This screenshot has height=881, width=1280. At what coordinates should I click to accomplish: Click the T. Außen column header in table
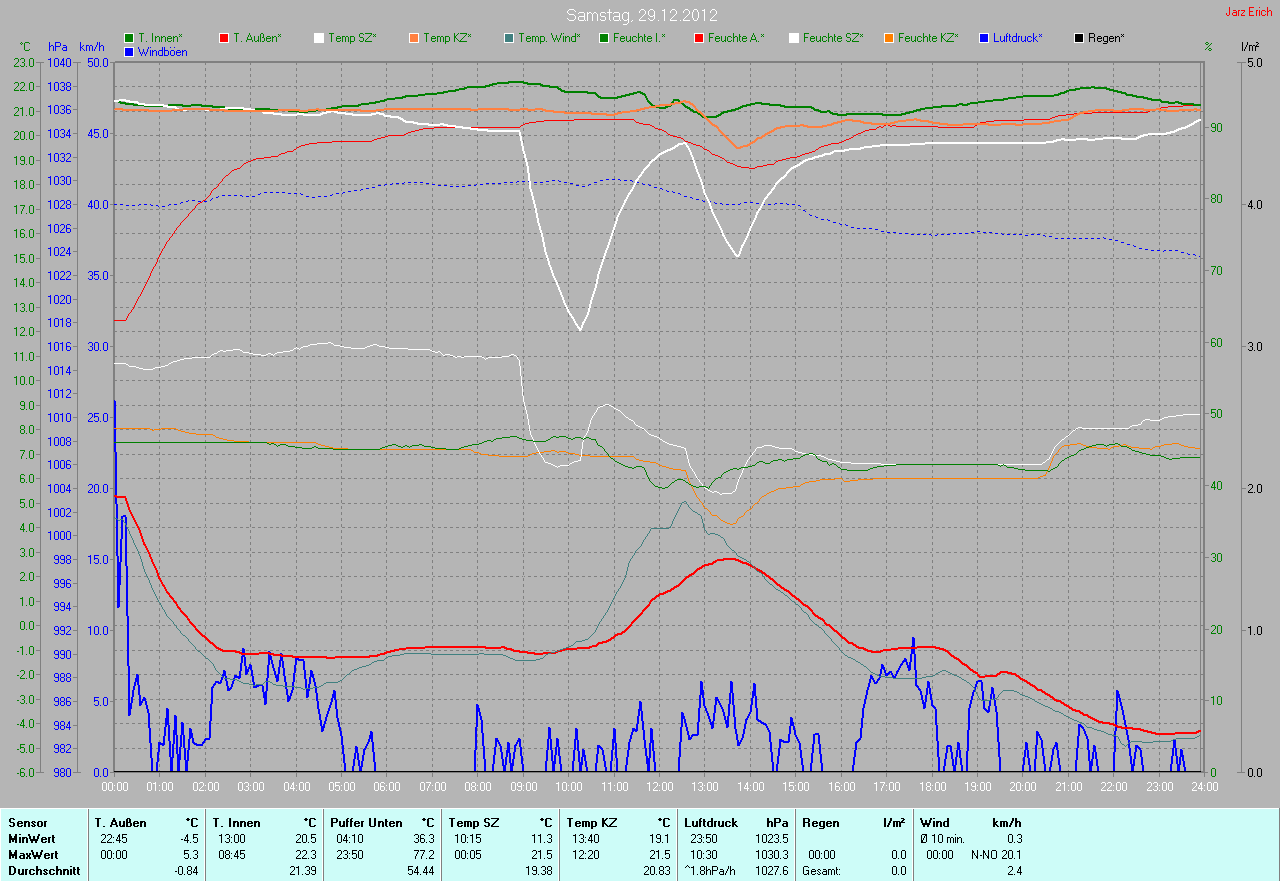coord(121,822)
